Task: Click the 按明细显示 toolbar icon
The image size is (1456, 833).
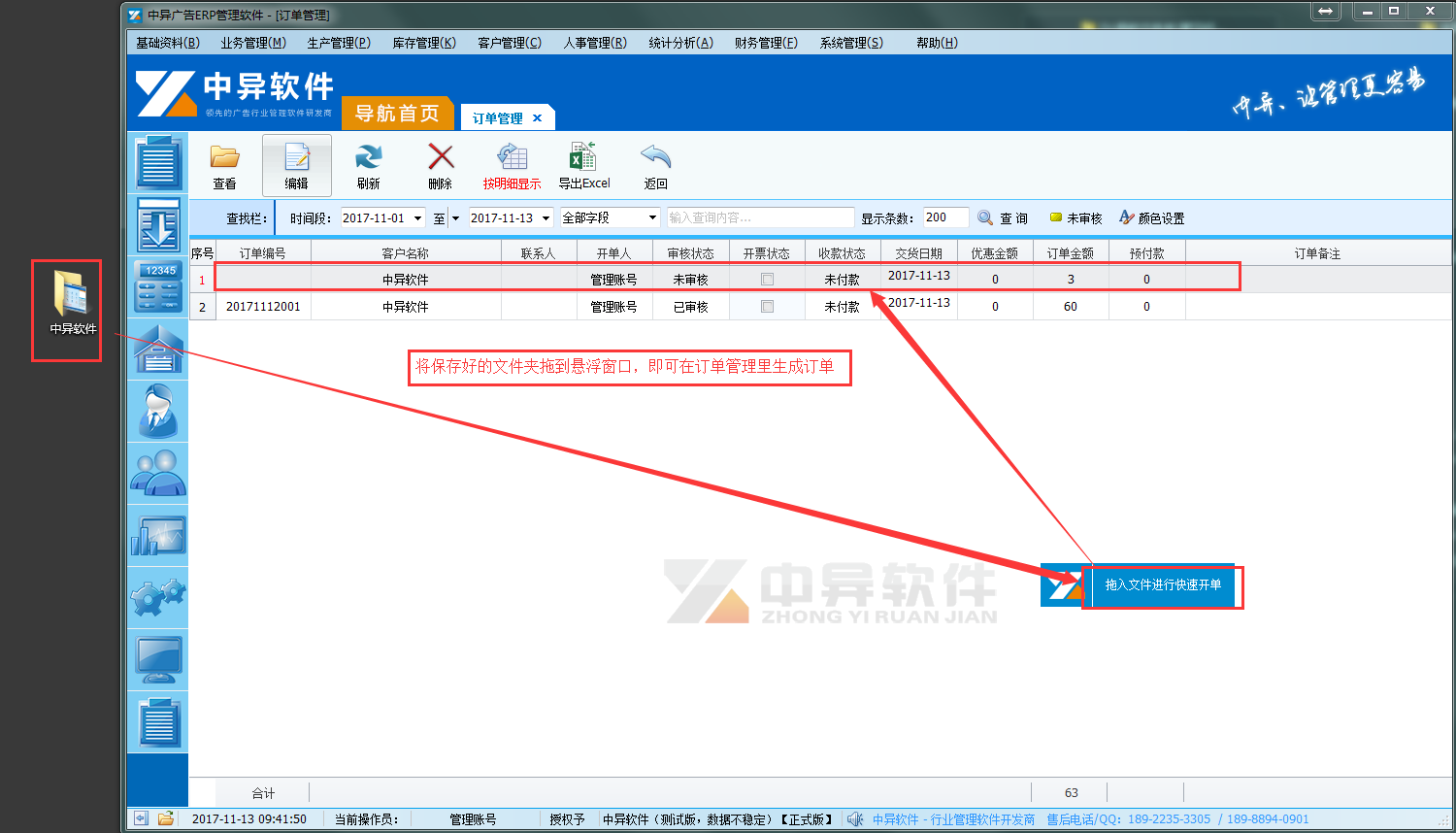Action: (512, 157)
